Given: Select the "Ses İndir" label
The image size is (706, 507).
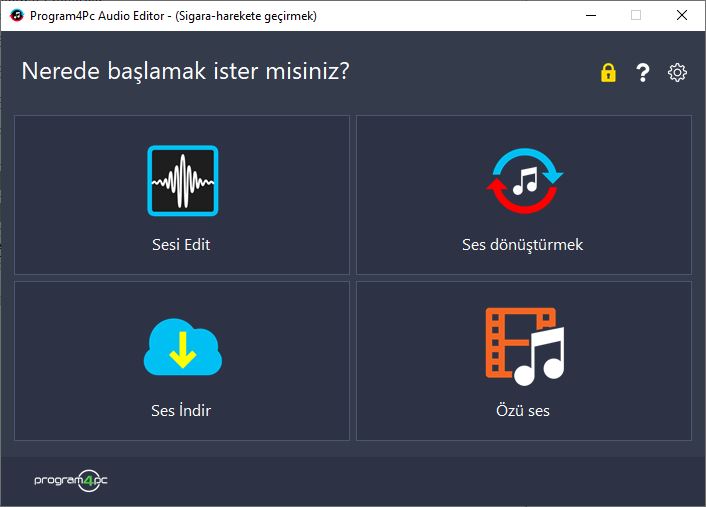Looking at the screenshot, I should [181, 410].
